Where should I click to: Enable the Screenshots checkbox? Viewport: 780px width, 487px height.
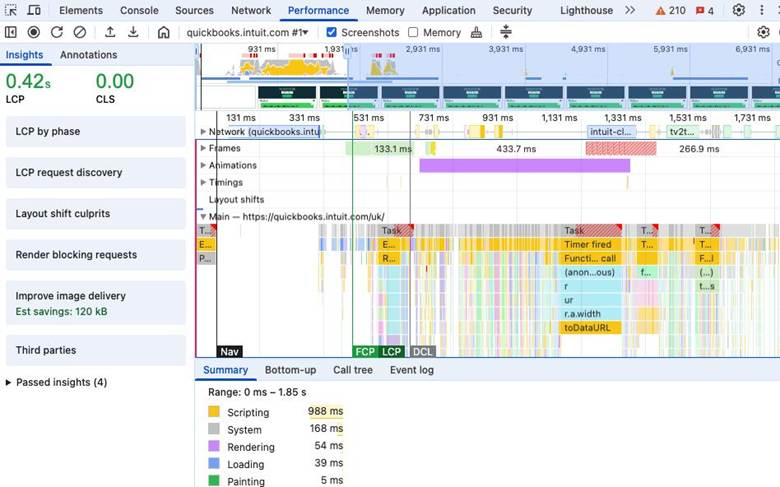pos(331,32)
